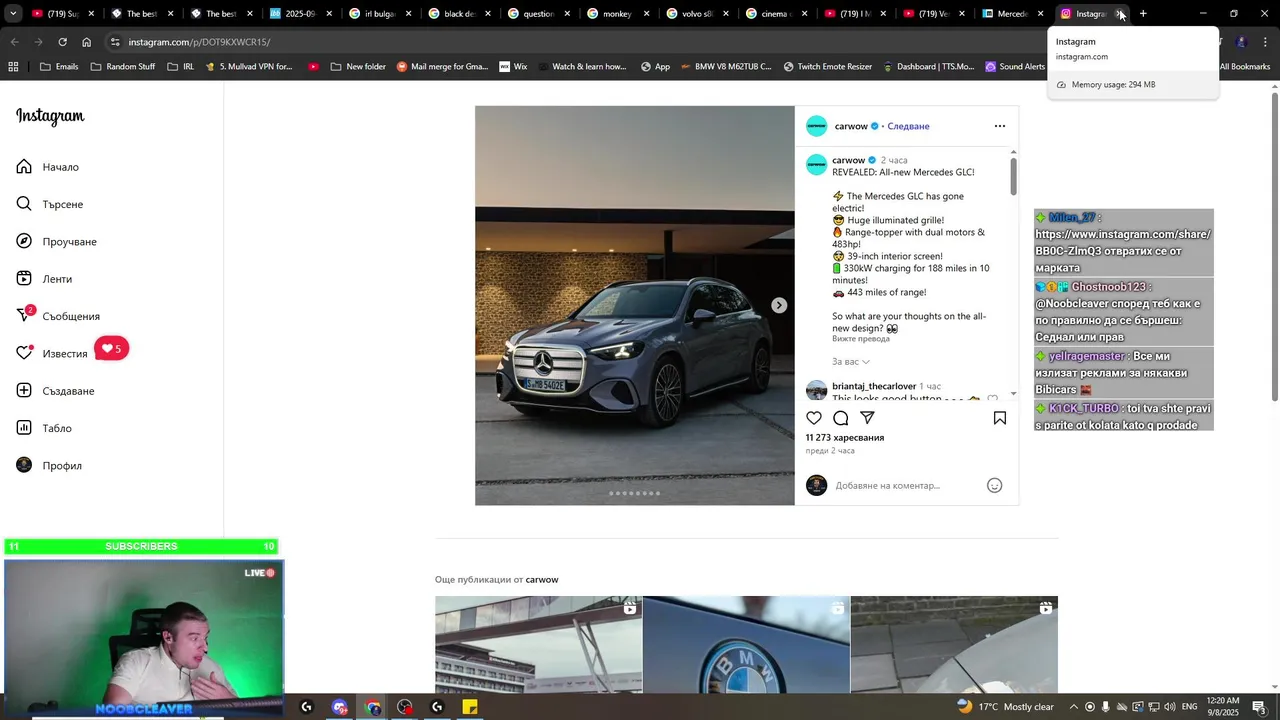Open New folder bookmark folder
The image size is (1280, 720).
click(x=357, y=66)
